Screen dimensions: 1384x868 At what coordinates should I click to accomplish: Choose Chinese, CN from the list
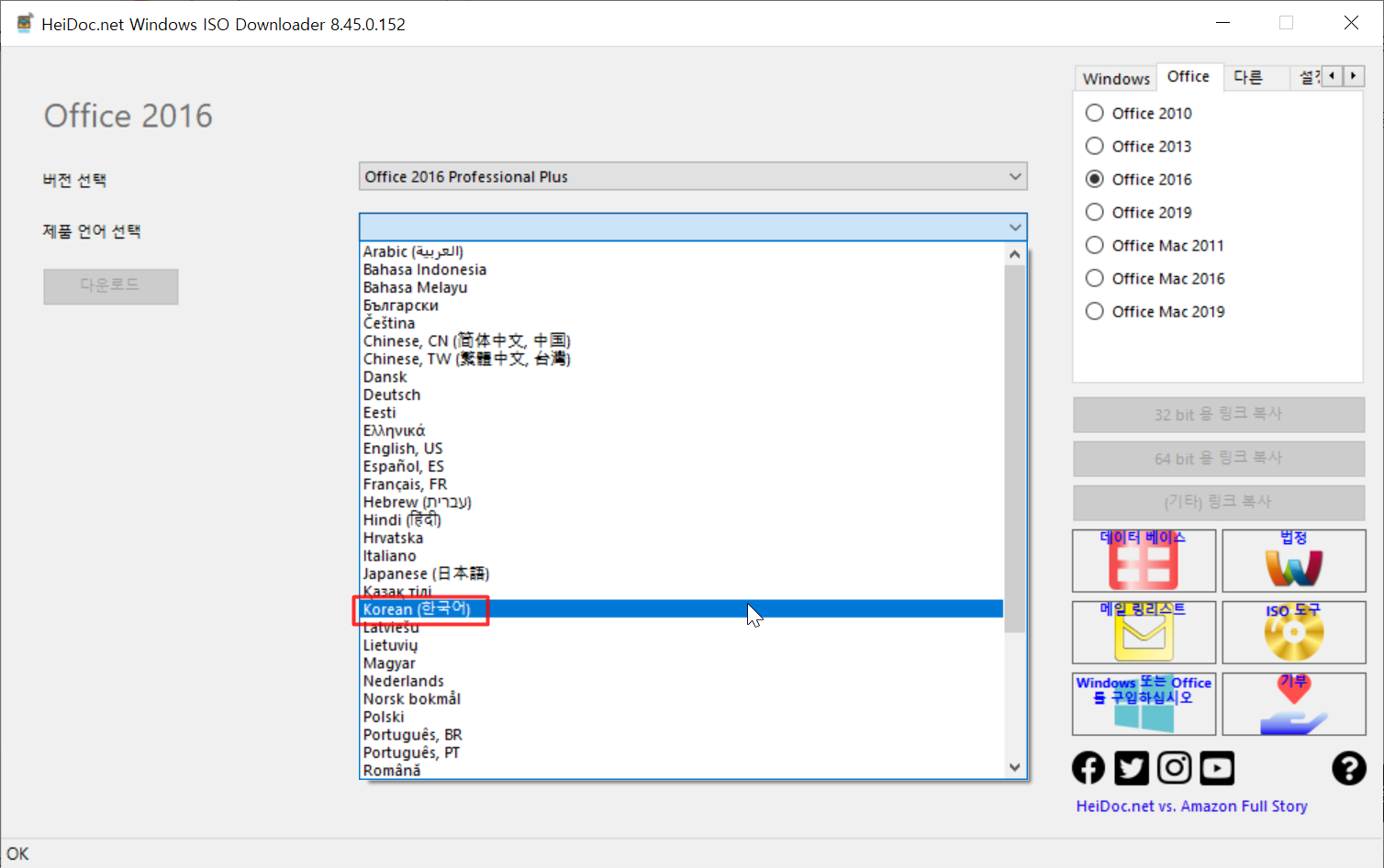pyautogui.click(x=682, y=341)
